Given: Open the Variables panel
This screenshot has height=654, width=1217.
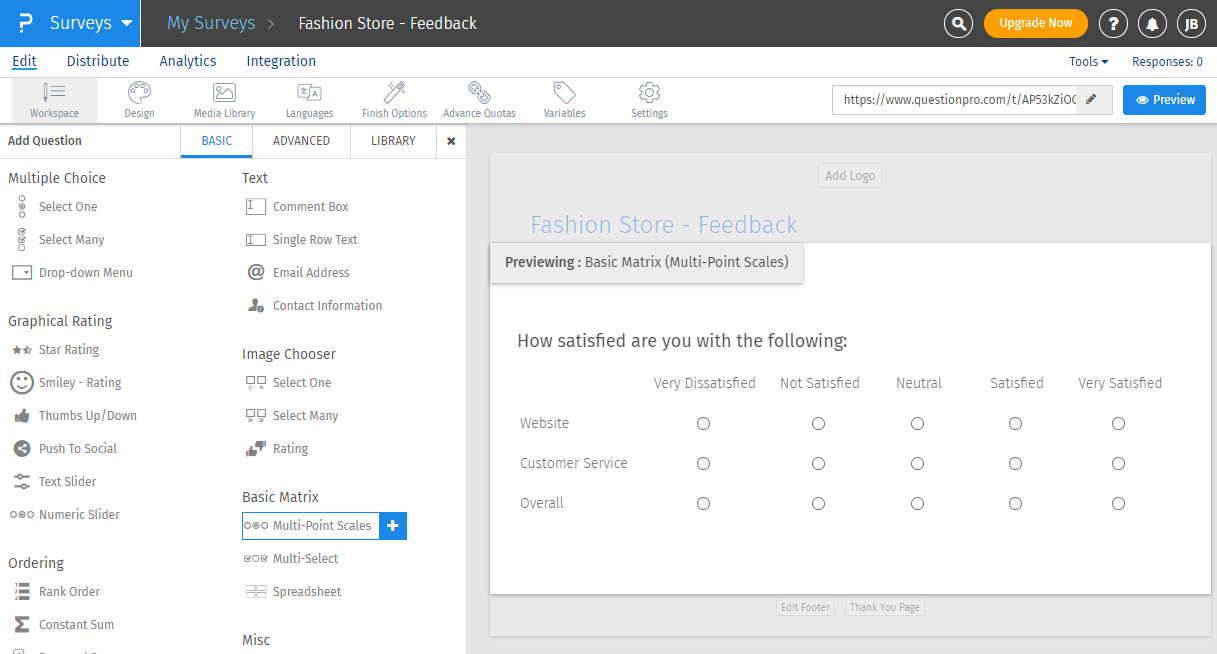Looking at the screenshot, I should (x=563, y=100).
